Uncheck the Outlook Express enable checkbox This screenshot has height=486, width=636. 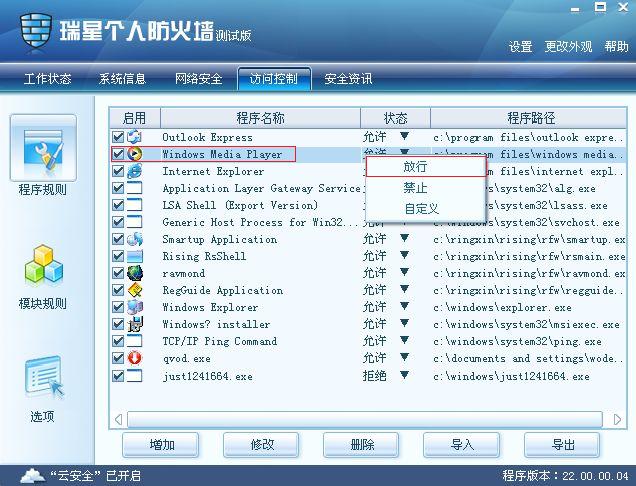click(118, 137)
